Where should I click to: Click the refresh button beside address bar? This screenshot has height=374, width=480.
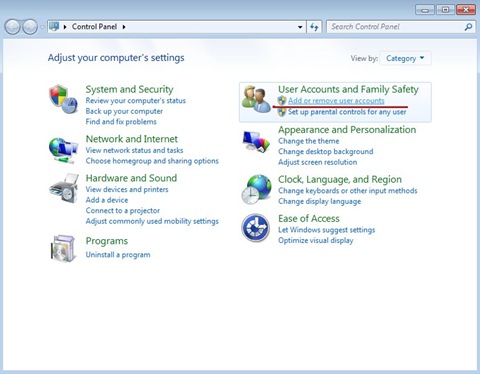314,27
